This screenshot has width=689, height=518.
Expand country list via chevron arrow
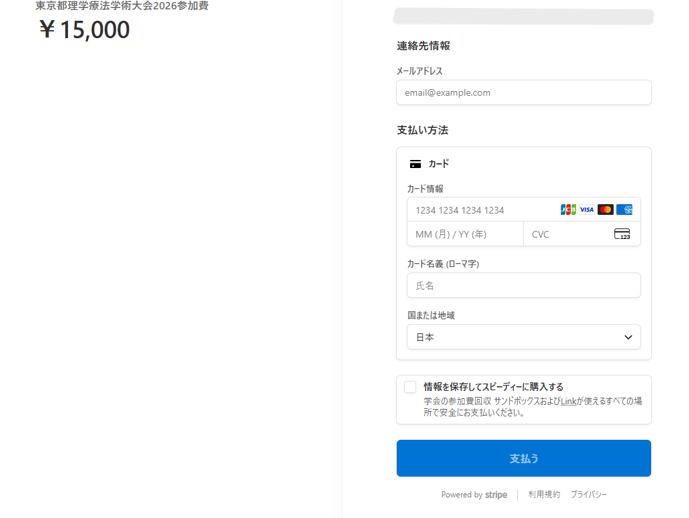628,337
